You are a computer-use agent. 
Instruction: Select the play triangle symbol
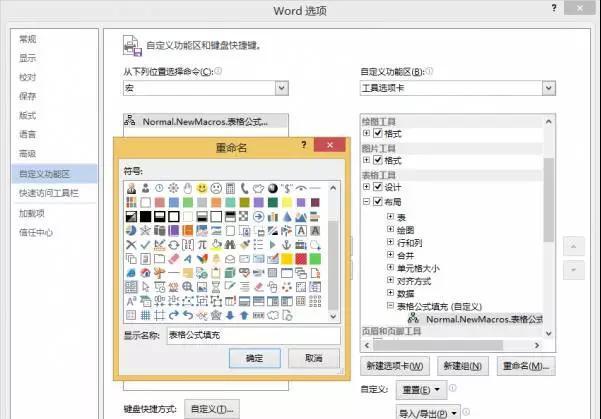[x=273, y=245]
